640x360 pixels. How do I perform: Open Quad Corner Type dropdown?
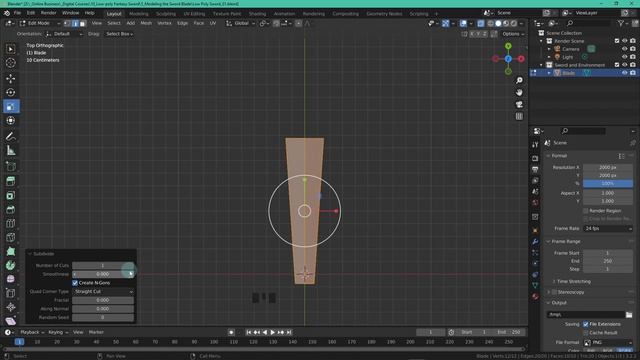coord(103,291)
